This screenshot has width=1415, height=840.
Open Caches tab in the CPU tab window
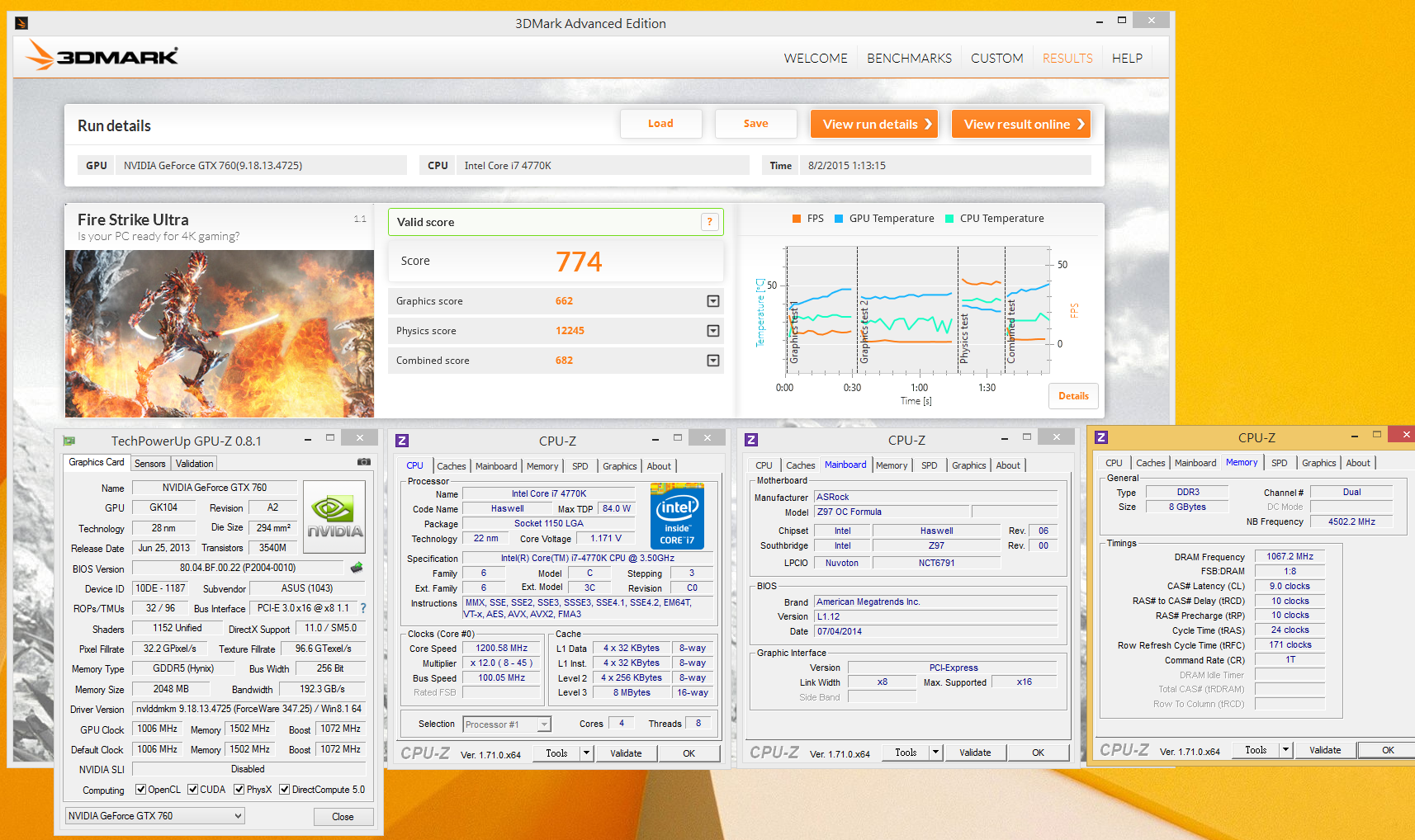coord(452,466)
